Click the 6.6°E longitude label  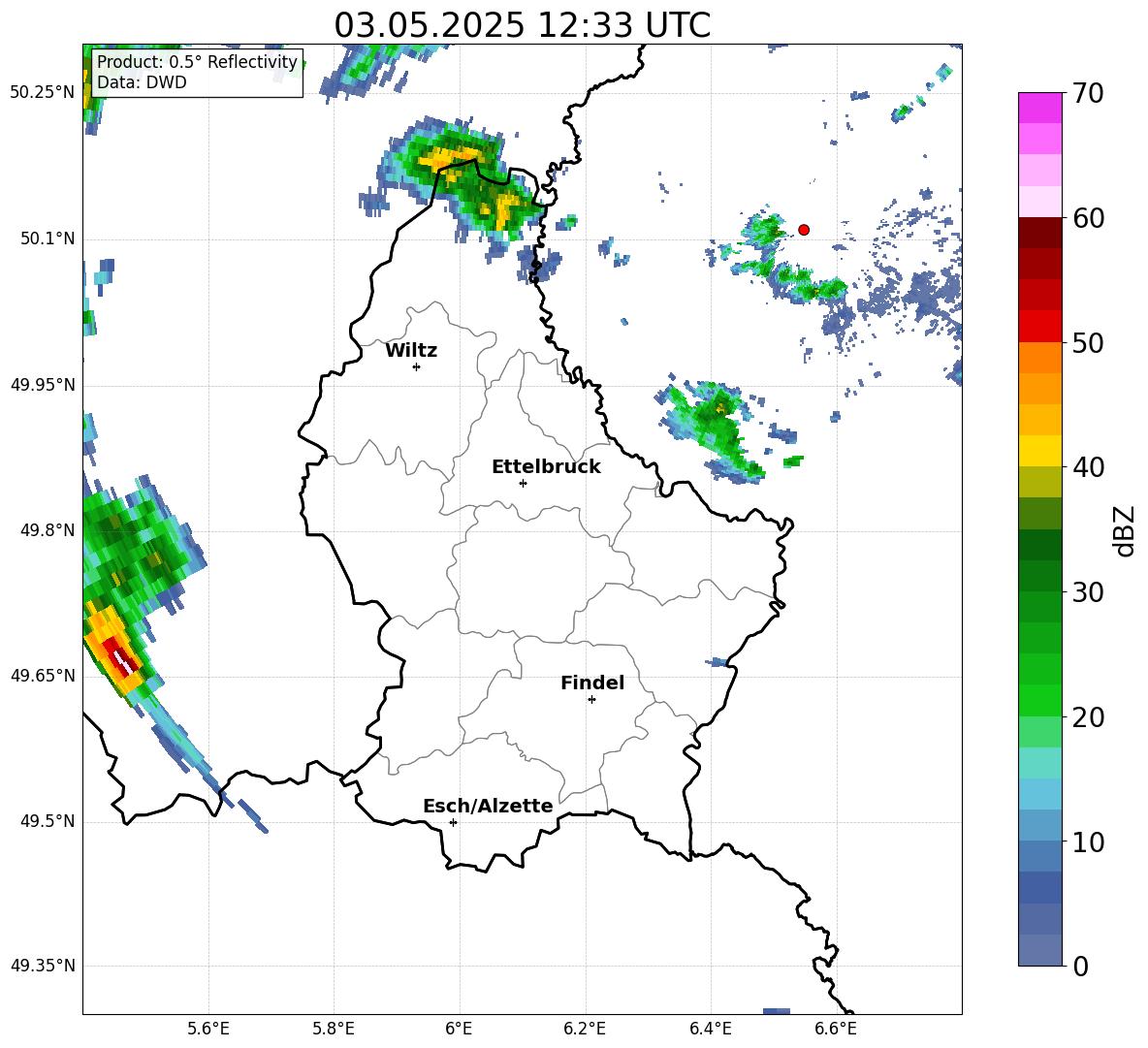[836, 1029]
